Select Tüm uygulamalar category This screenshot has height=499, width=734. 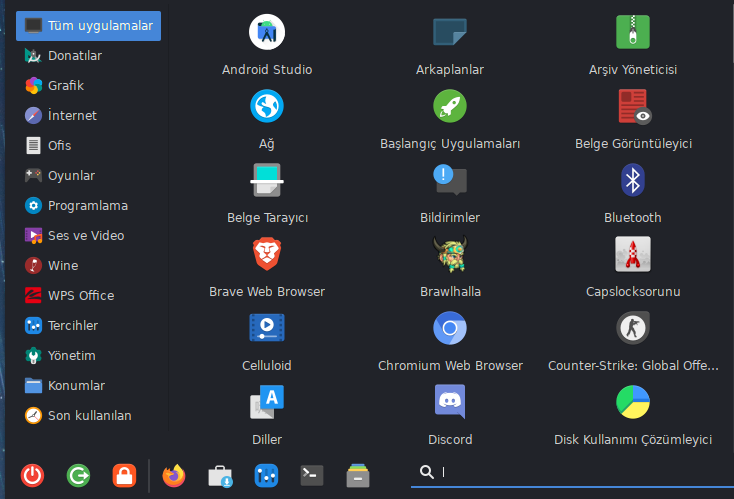[x=88, y=26]
